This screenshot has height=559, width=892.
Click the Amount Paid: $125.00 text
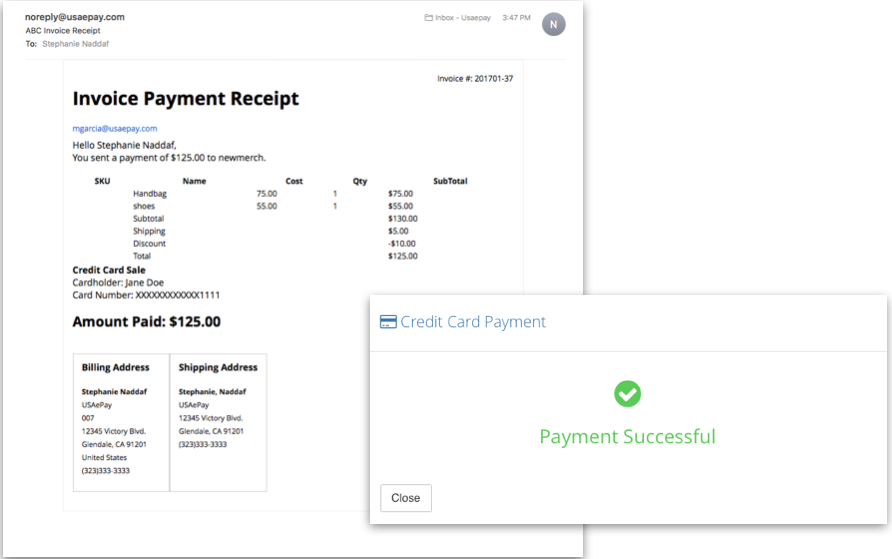[x=146, y=322]
